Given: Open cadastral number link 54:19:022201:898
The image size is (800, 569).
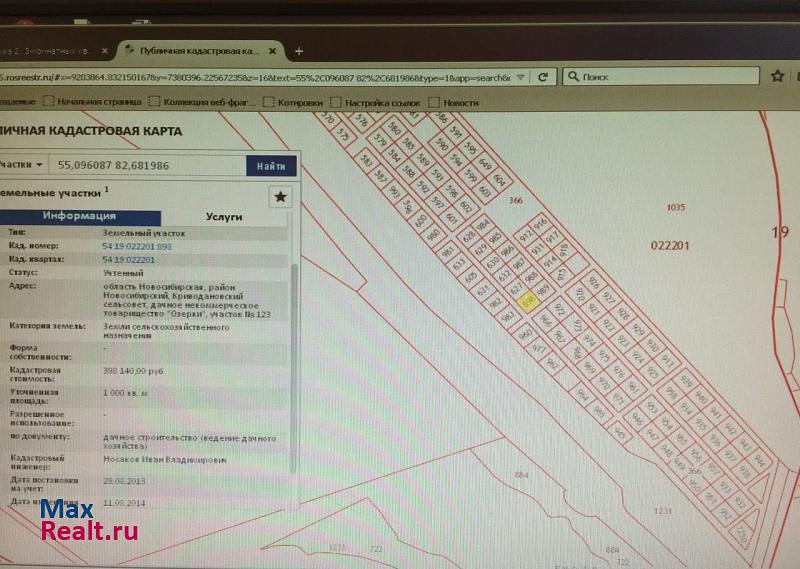Looking at the screenshot, I should [x=136, y=246].
